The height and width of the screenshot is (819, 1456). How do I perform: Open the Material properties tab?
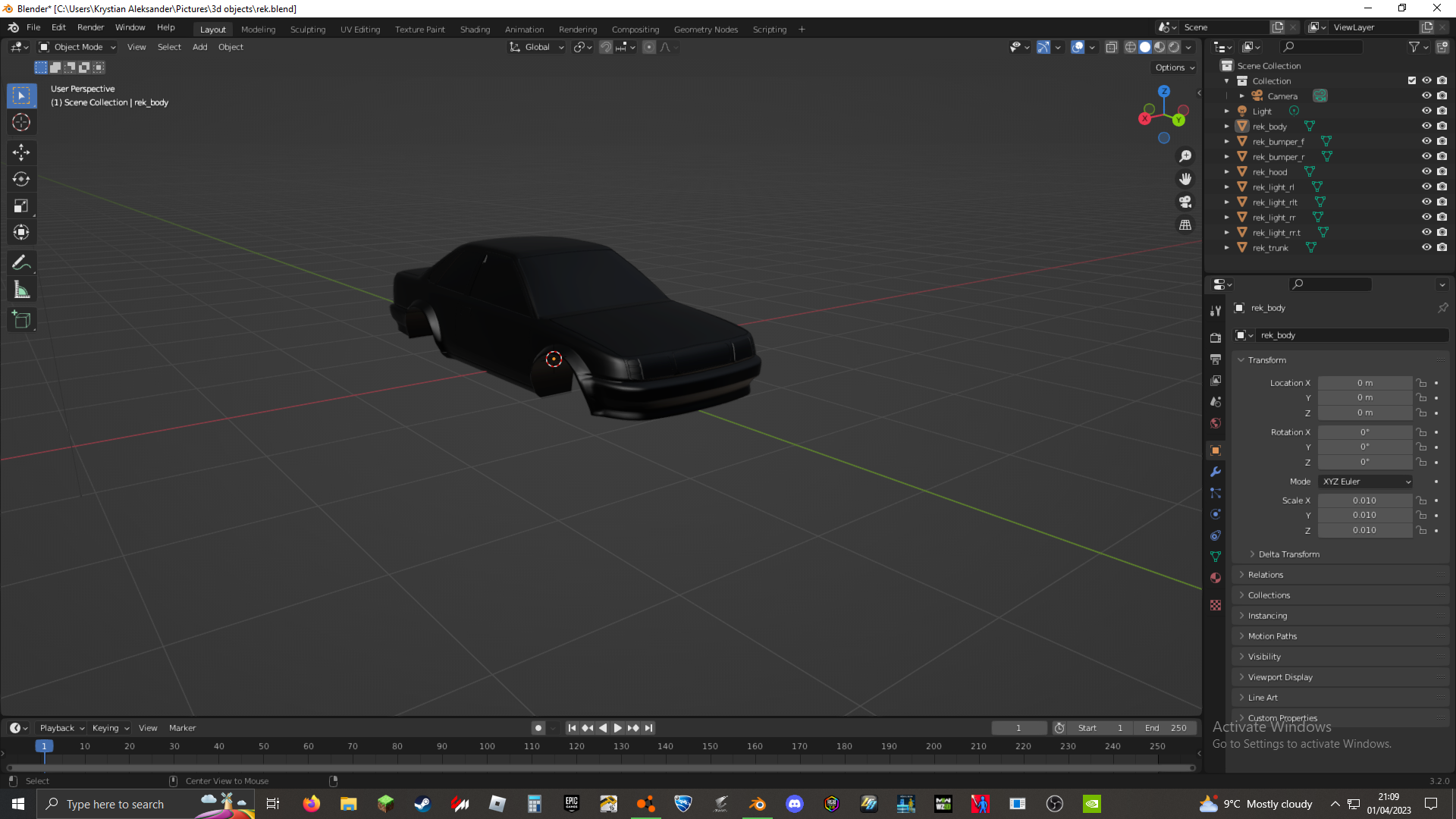[1216, 578]
